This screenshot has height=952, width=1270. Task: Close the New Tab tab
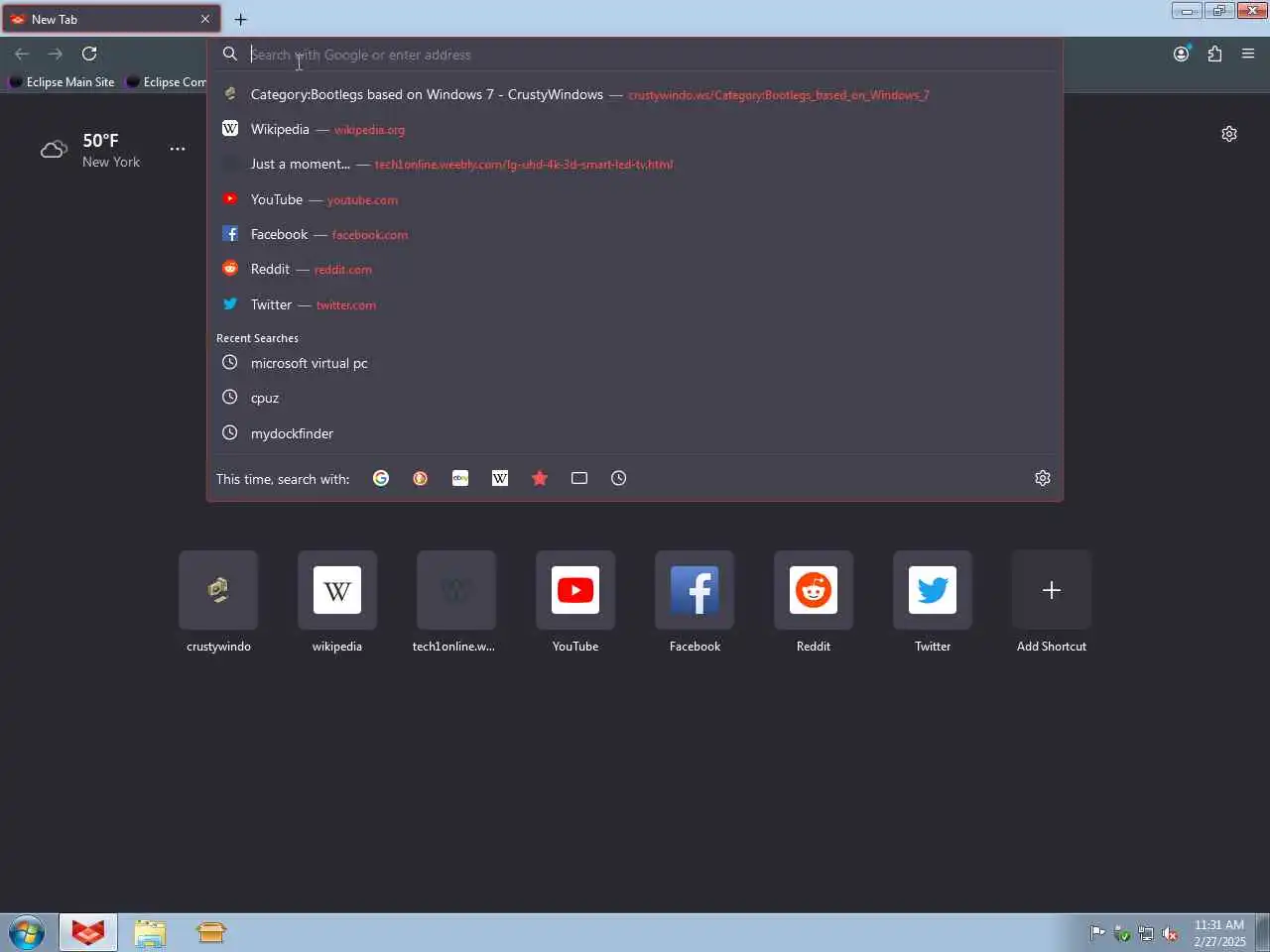point(205,19)
